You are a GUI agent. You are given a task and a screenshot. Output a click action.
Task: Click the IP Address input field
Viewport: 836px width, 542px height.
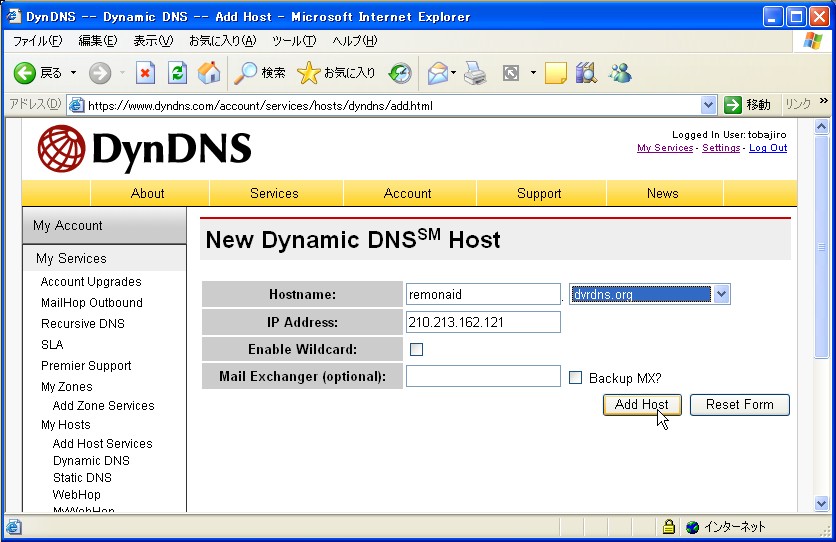point(483,322)
